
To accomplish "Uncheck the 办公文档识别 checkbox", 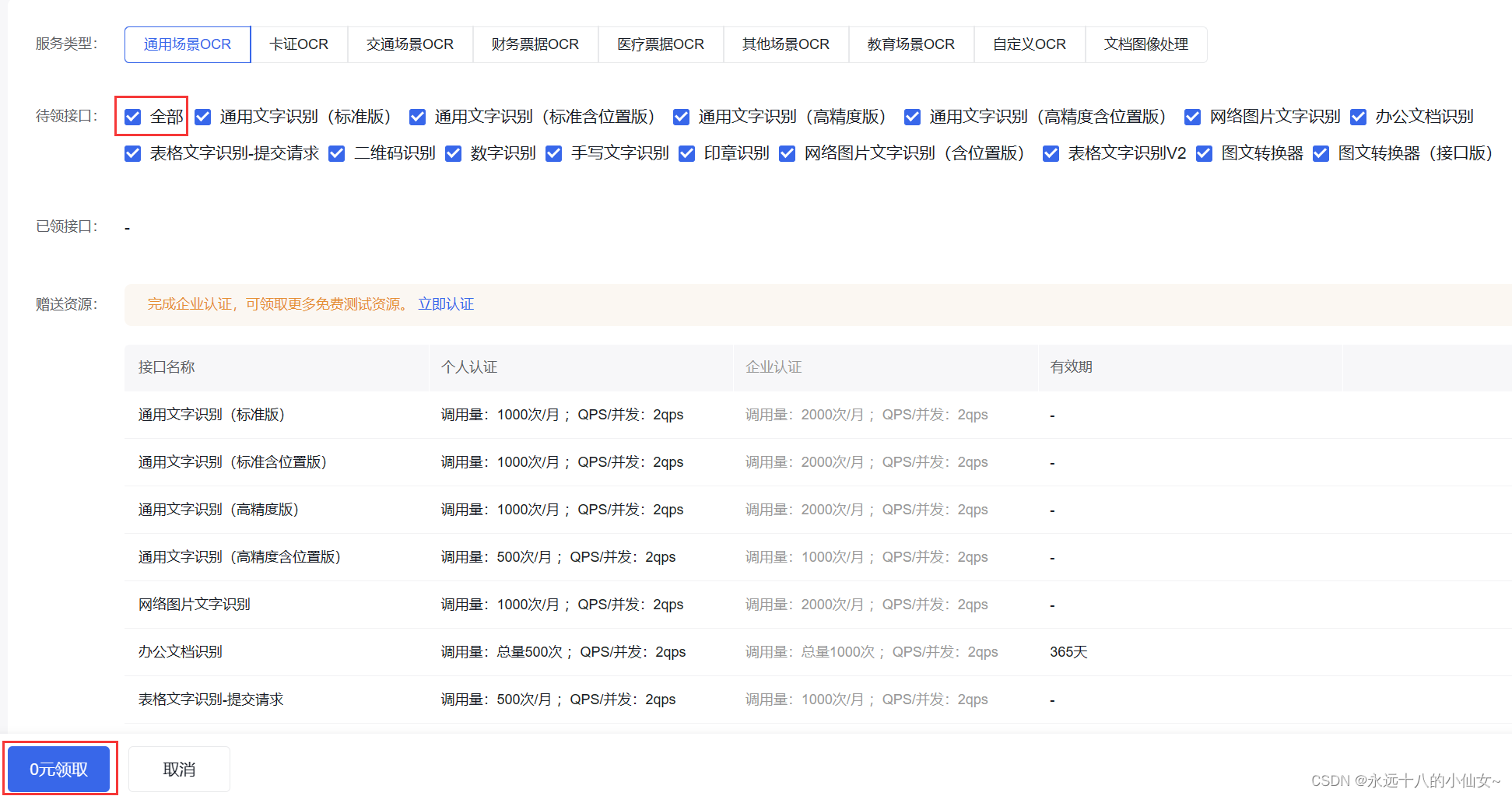I will tap(1359, 117).
